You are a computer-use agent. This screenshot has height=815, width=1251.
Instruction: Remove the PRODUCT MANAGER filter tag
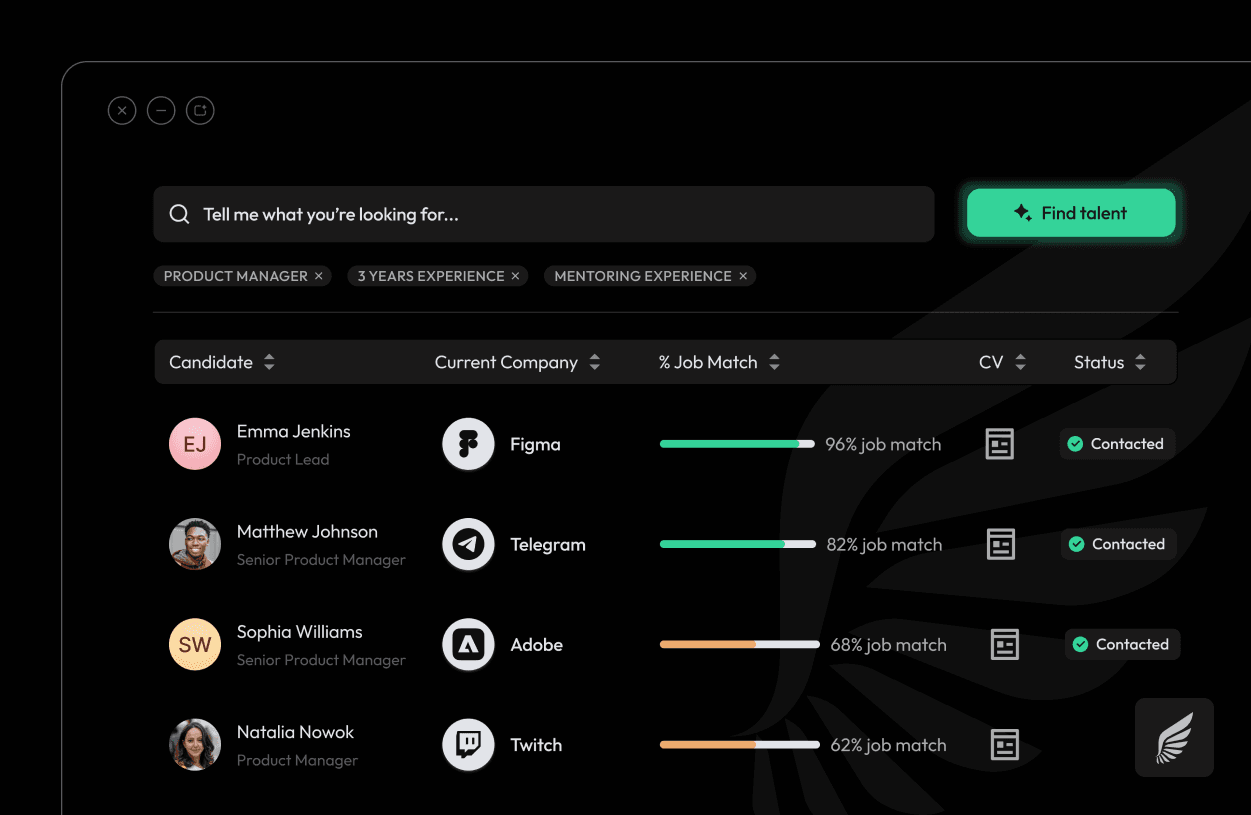[319, 275]
